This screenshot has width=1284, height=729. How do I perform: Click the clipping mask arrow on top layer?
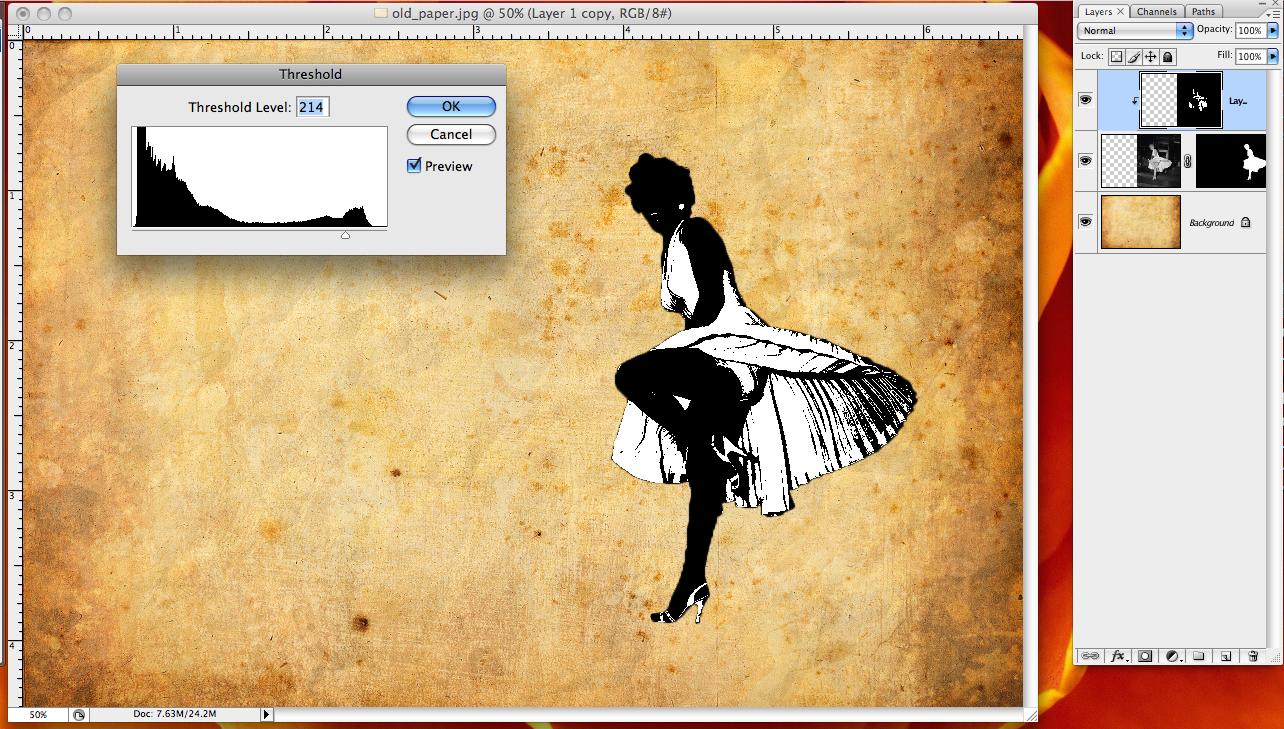click(1134, 101)
